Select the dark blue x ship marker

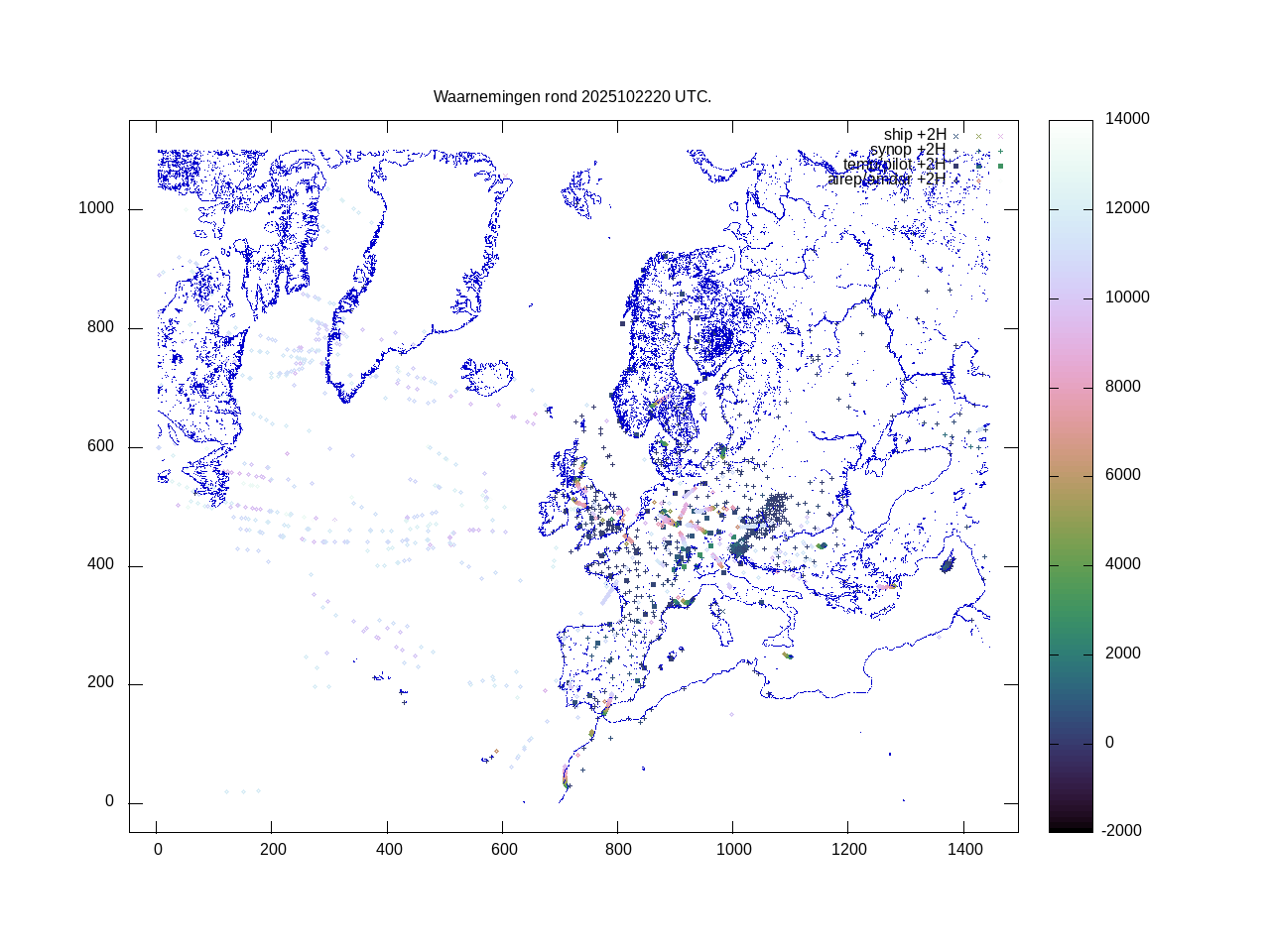point(956,136)
